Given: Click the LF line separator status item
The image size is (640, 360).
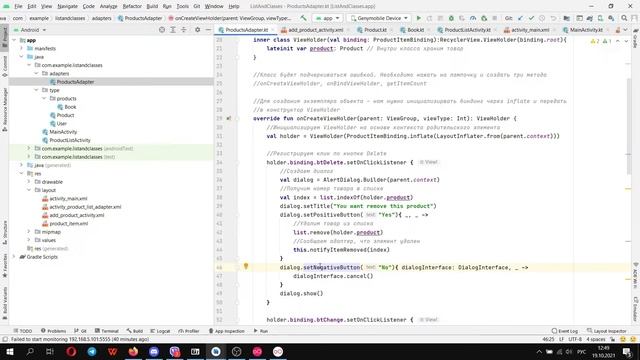Looking at the screenshot, I should (x=561, y=339).
